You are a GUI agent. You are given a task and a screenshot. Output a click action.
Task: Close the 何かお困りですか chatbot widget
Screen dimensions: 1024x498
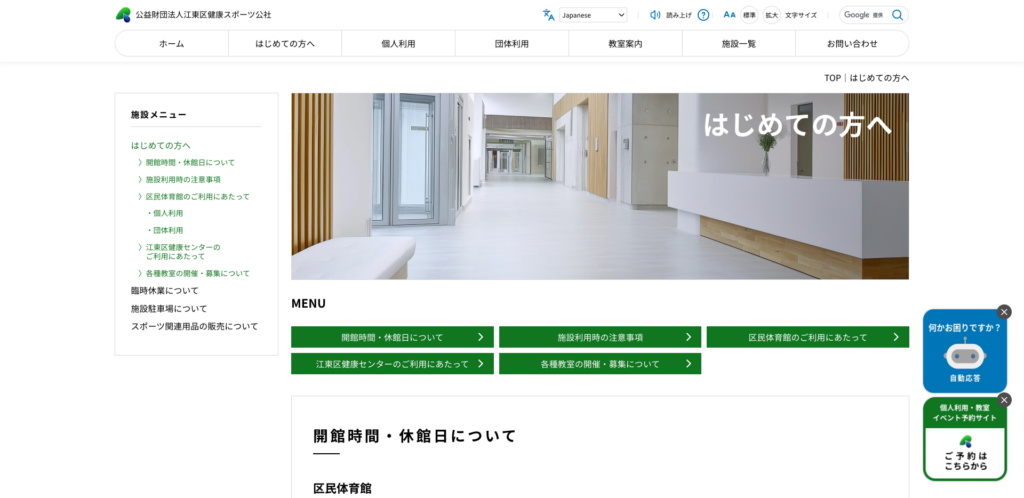pos(1004,311)
